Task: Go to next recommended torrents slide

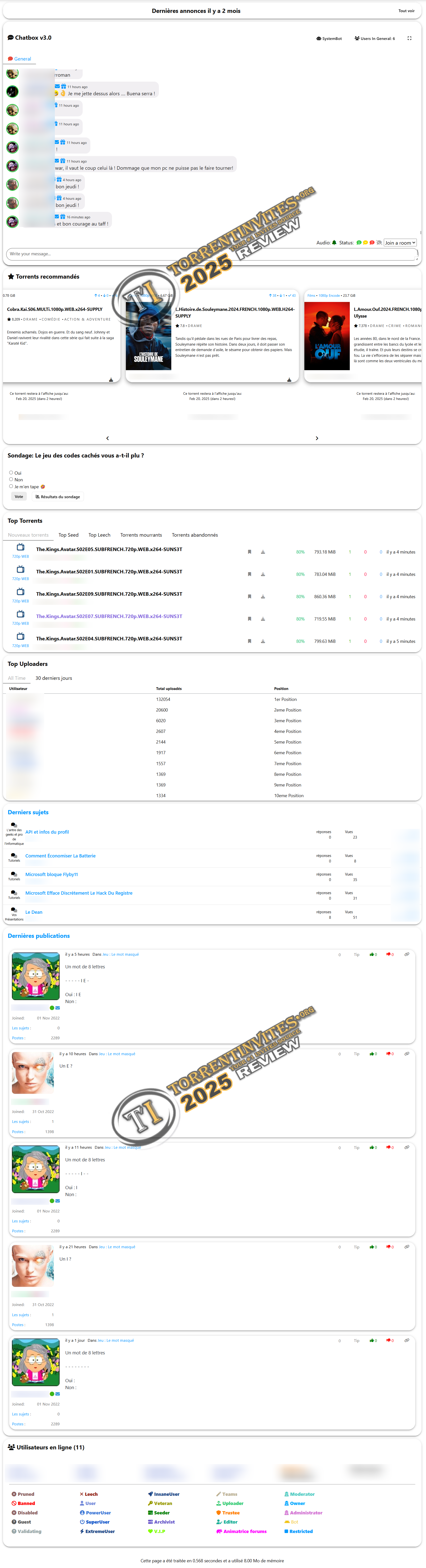Action: point(317,438)
